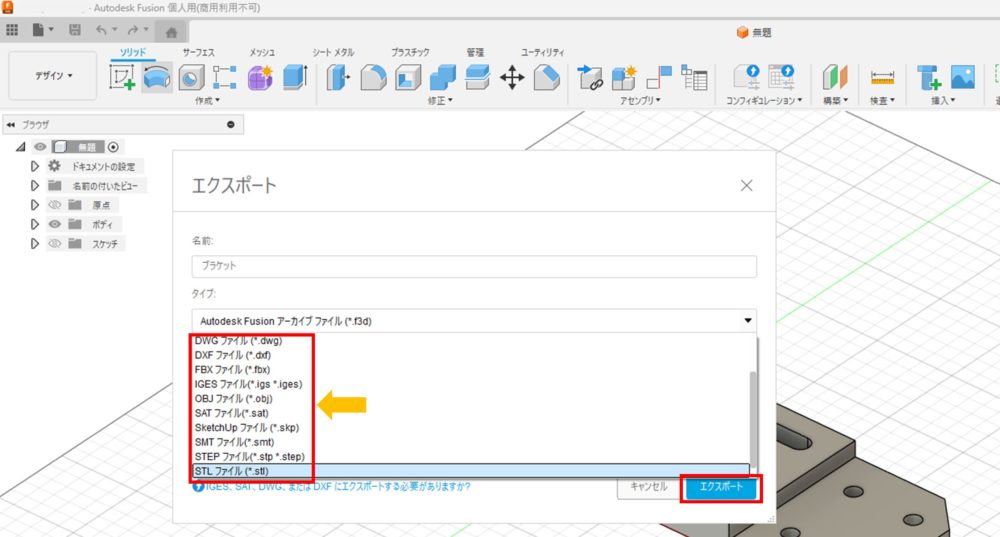This screenshot has height=537, width=1000.
Task: Click the New Component icon
Action: coord(624,77)
